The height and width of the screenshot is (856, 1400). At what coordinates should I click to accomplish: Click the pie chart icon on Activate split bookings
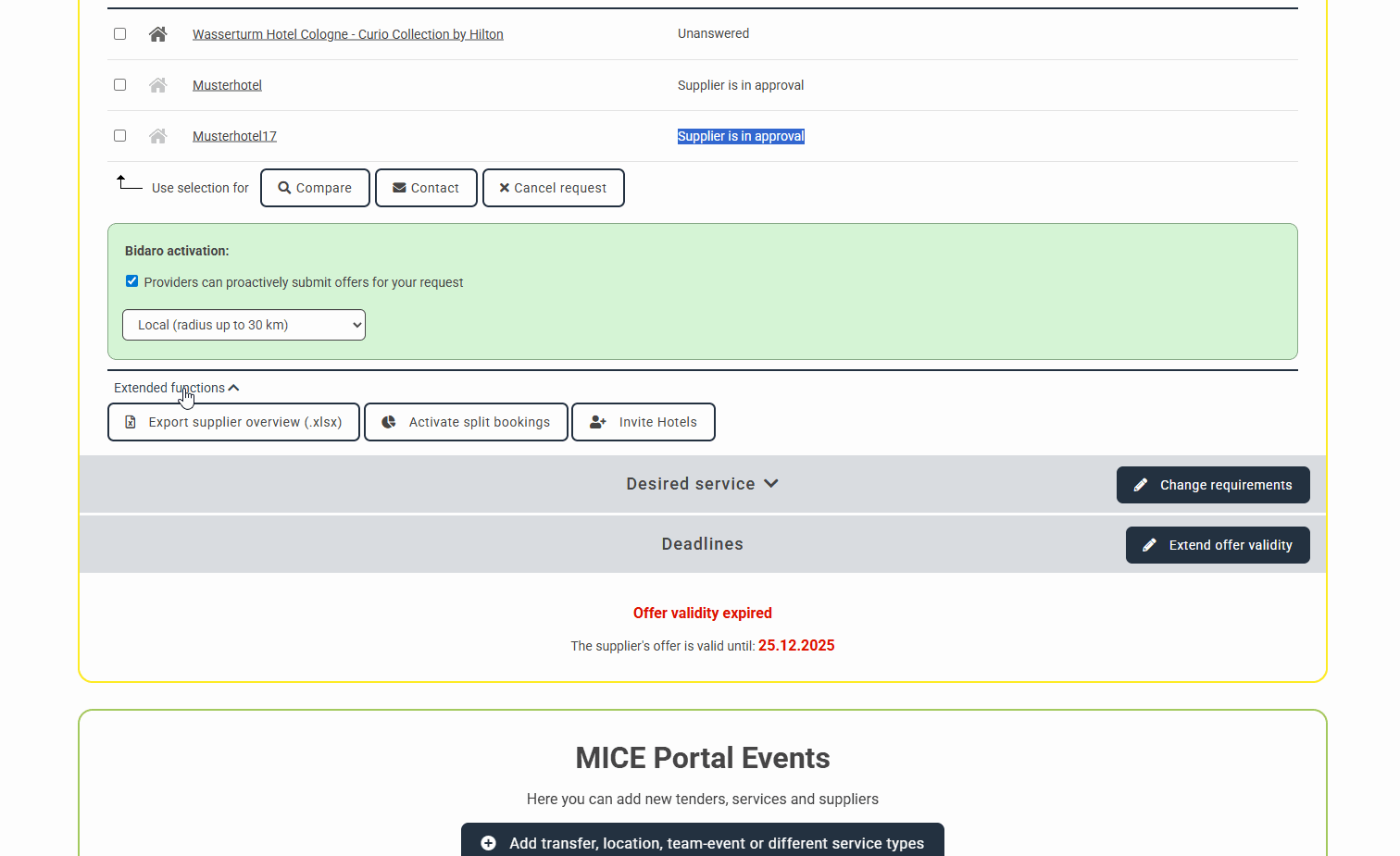[388, 421]
